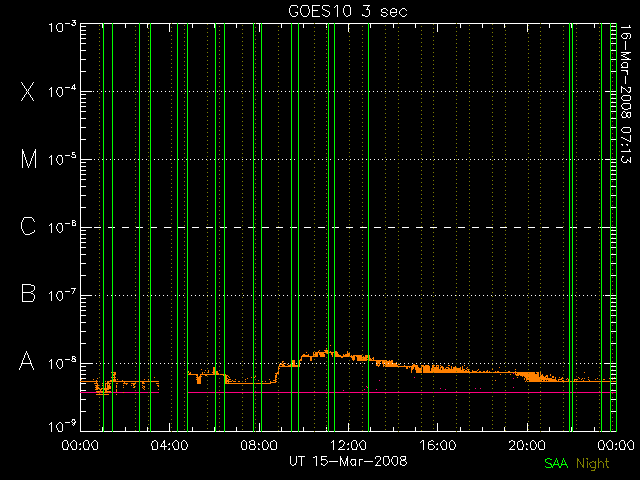Click the 10^-7 y-axis tick label
Viewport: 640px width, 480px height.
click(x=62, y=295)
